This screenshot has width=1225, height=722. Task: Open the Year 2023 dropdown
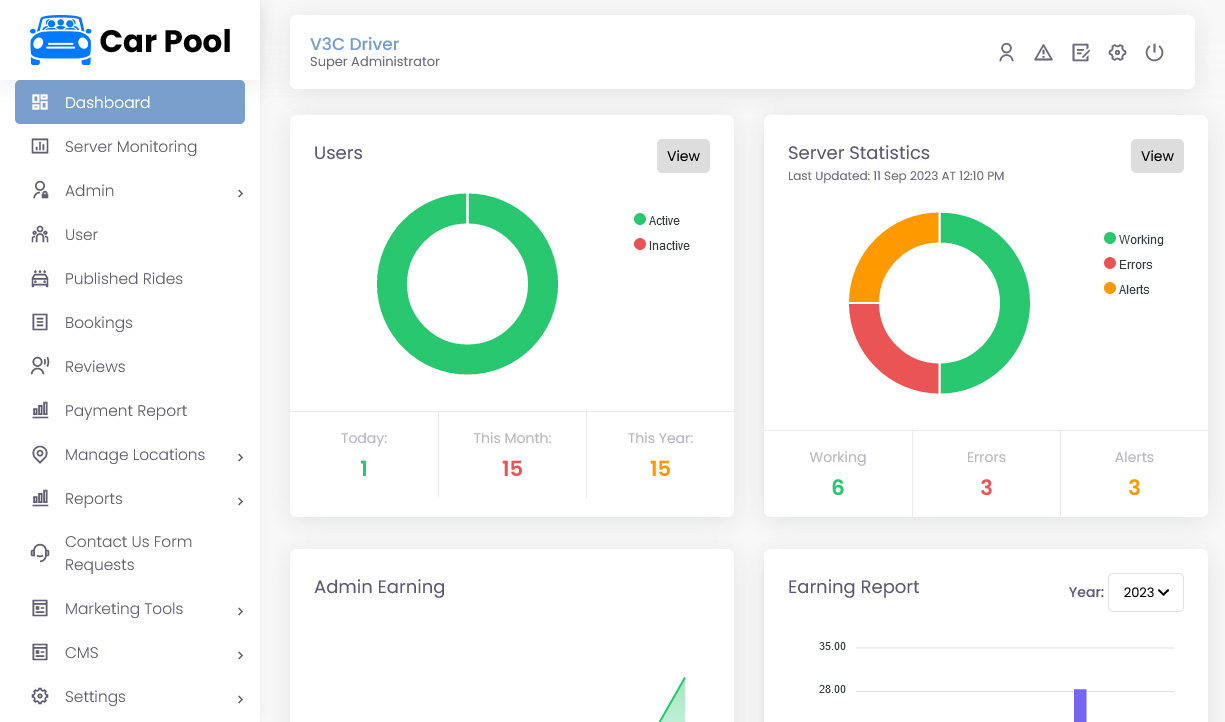[1146, 592]
